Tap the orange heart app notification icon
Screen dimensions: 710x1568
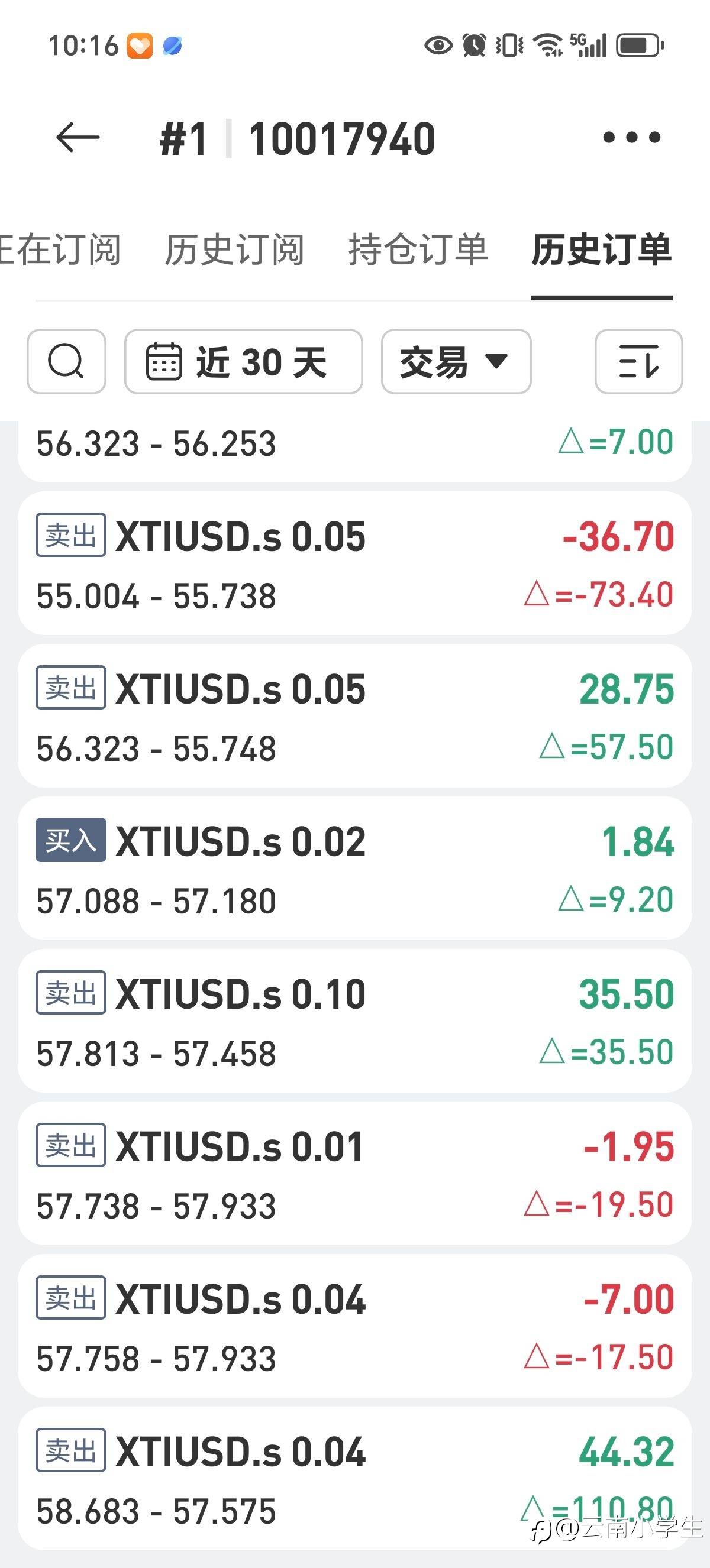(140, 46)
